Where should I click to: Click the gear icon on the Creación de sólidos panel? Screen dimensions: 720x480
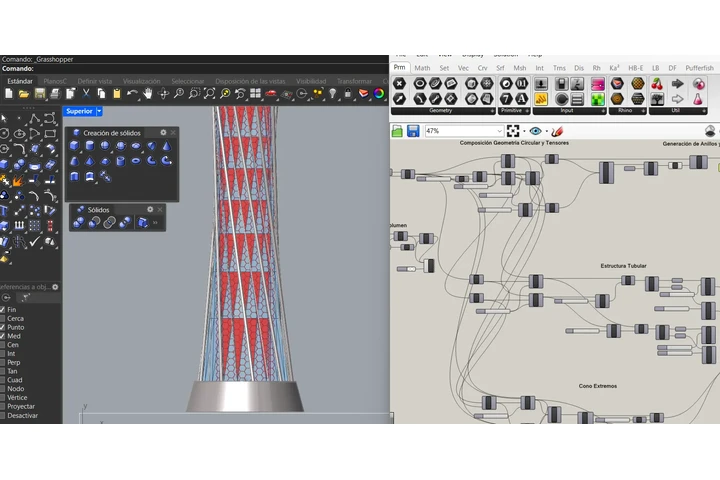(x=163, y=132)
